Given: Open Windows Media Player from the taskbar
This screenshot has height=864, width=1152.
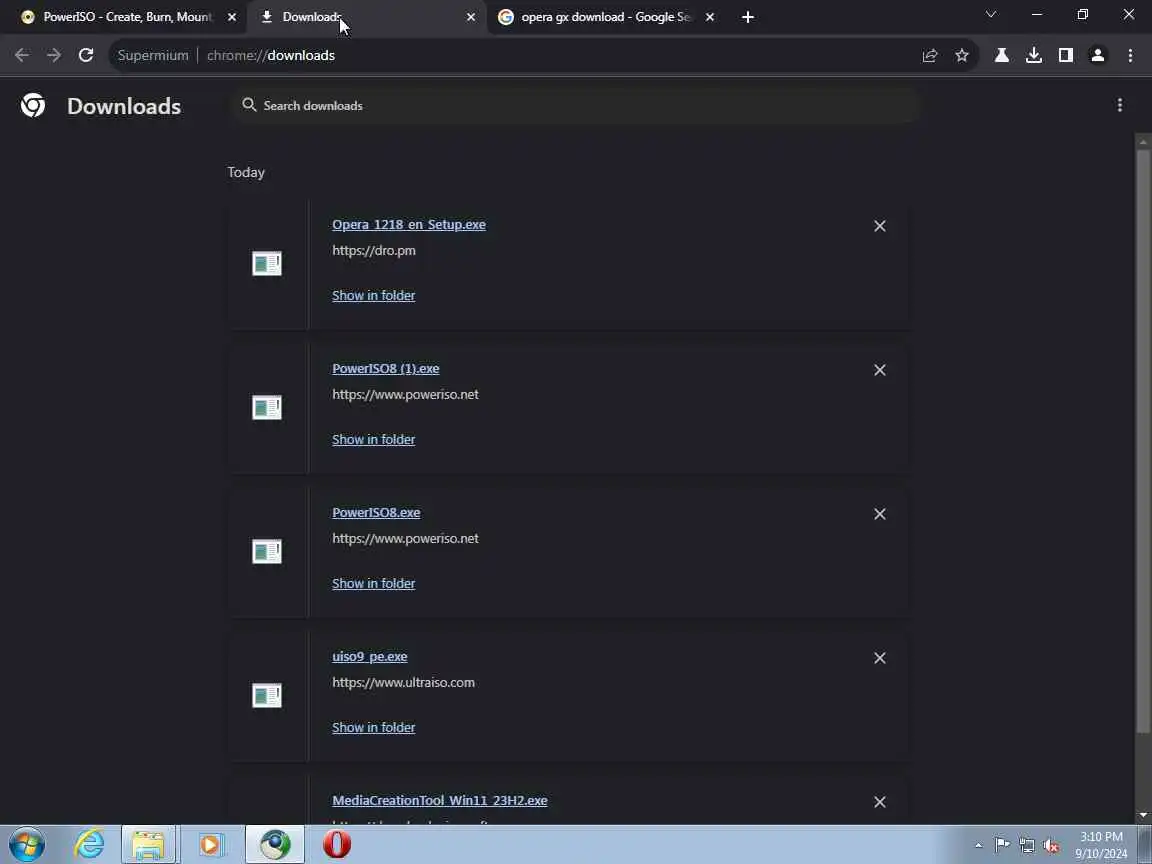Looking at the screenshot, I should pos(210,844).
